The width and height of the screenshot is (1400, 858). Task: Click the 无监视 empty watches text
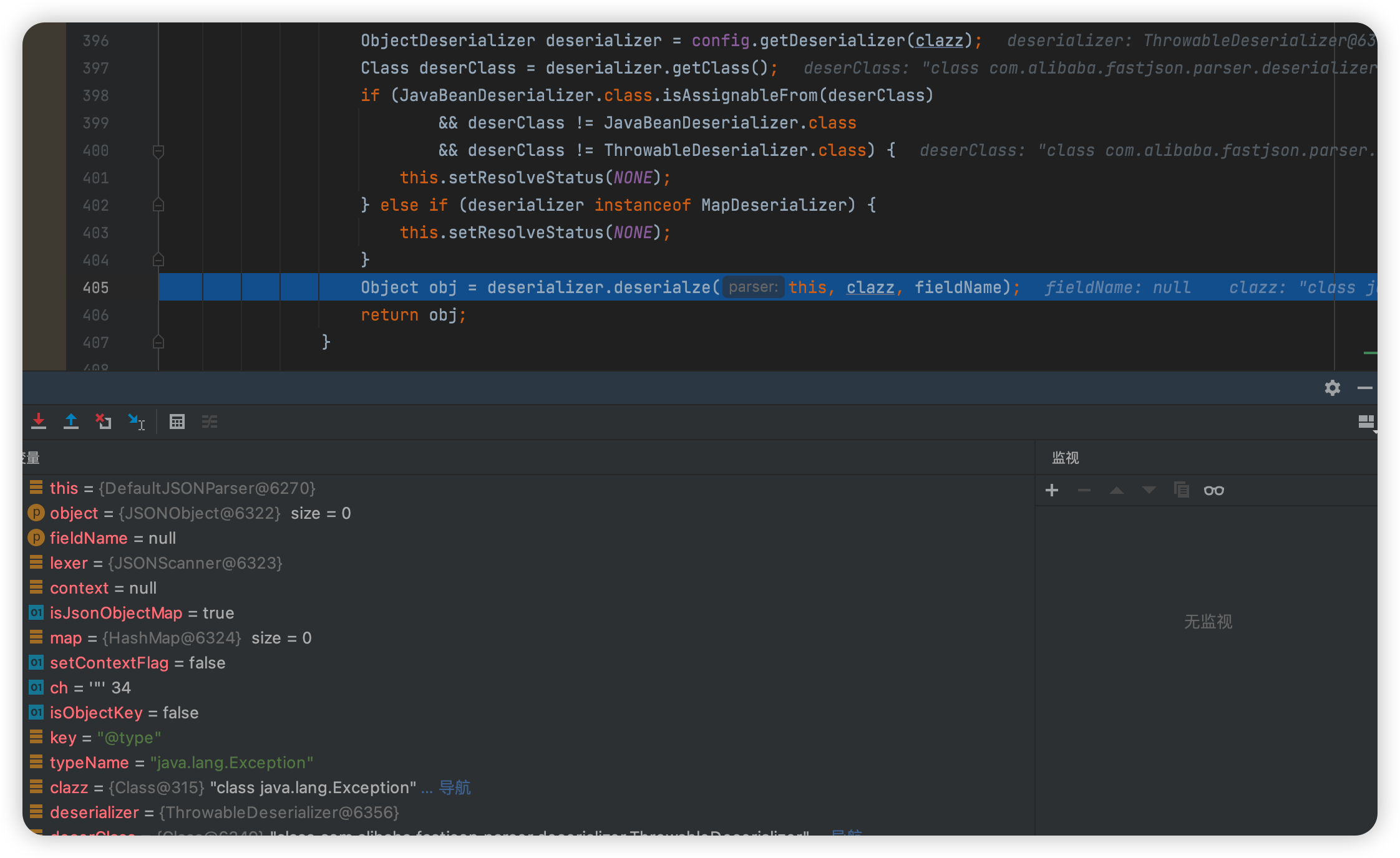tap(1208, 622)
